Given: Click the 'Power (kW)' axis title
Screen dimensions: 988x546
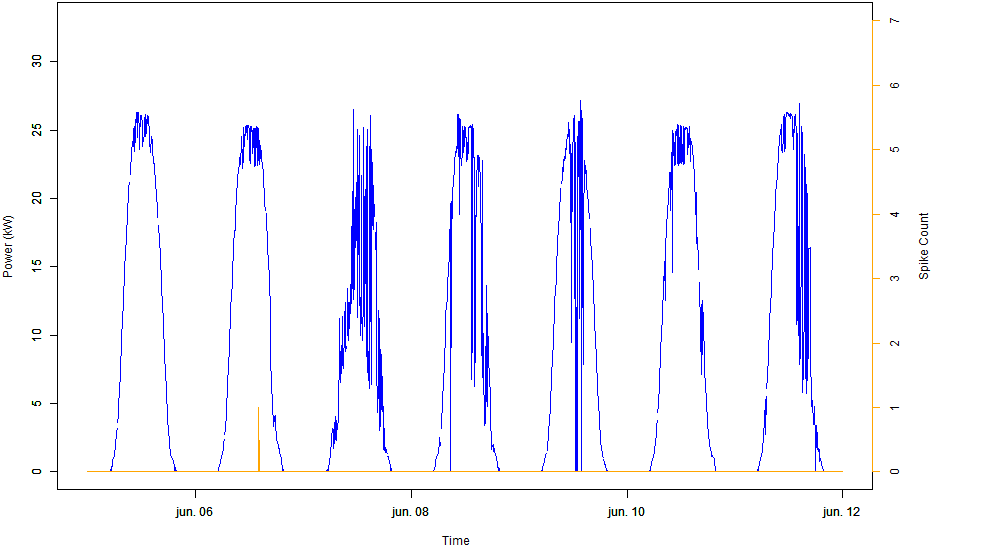Looking at the screenshot, I should tap(9, 246).
